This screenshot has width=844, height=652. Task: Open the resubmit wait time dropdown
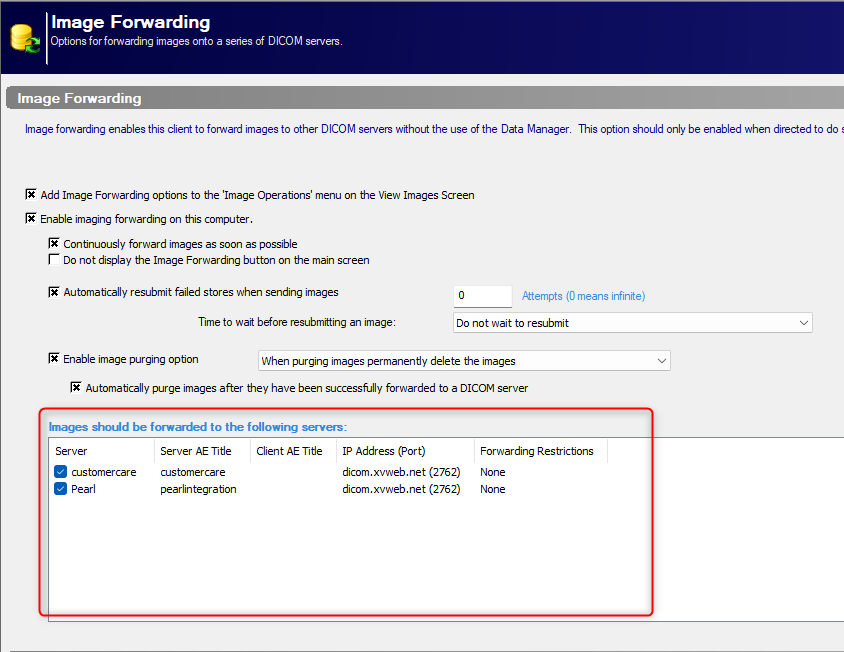coord(632,323)
